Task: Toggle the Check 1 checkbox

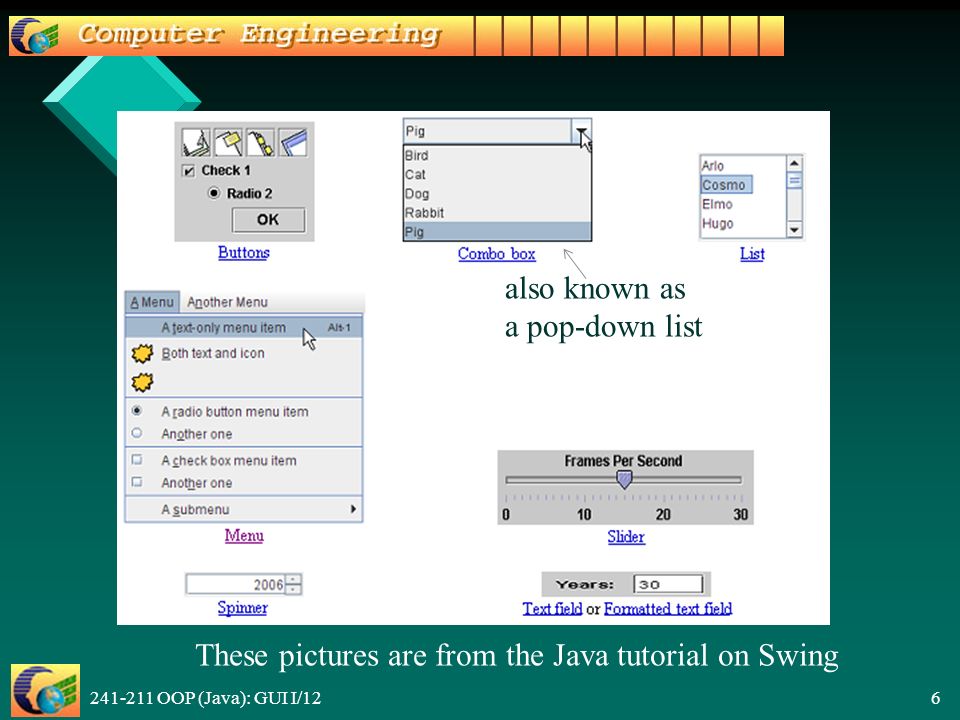Action: click(x=189, y=171)
